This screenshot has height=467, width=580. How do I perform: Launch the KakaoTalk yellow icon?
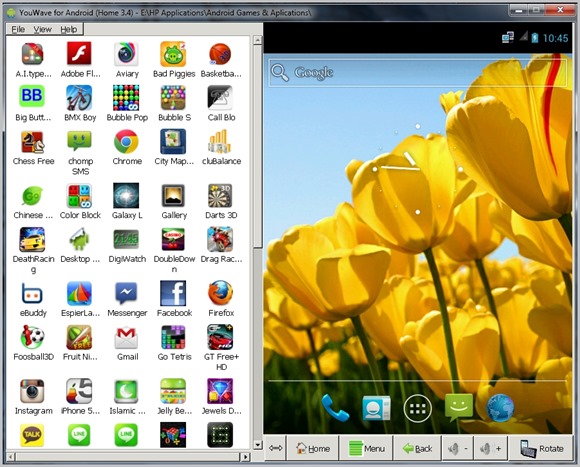32,435
